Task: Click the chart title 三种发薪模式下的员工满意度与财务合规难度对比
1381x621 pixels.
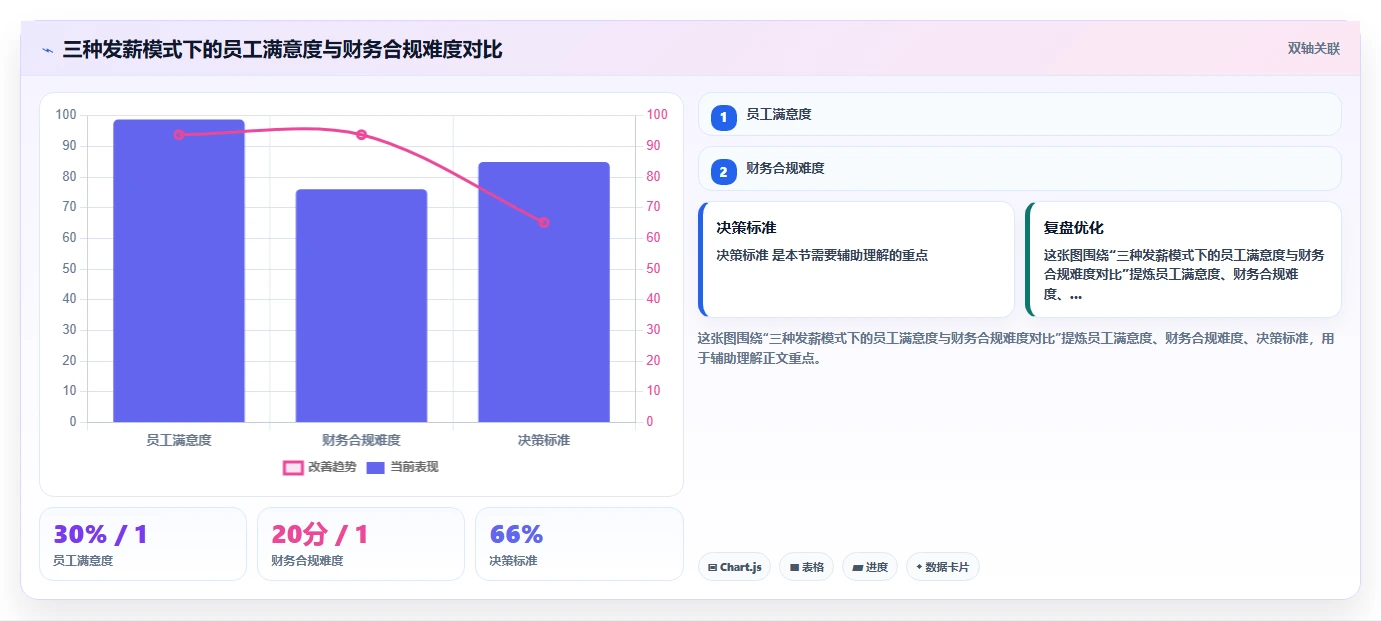Action: coord(282,49)
